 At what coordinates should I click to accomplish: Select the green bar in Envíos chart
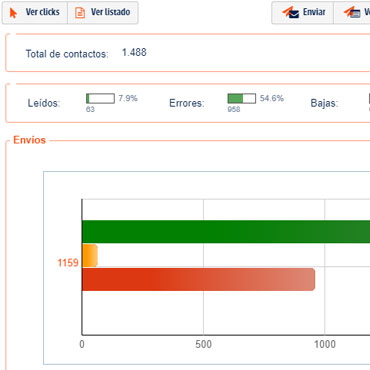click(226, 232)
